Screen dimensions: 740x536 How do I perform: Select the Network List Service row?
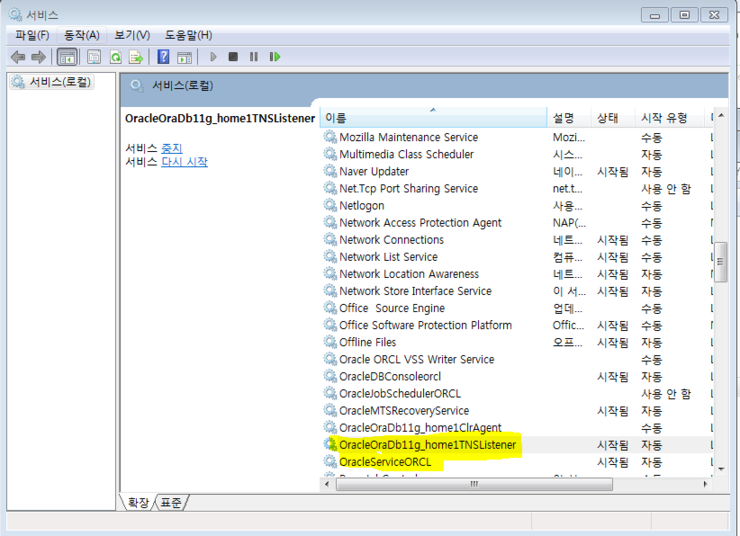[517, 257]
